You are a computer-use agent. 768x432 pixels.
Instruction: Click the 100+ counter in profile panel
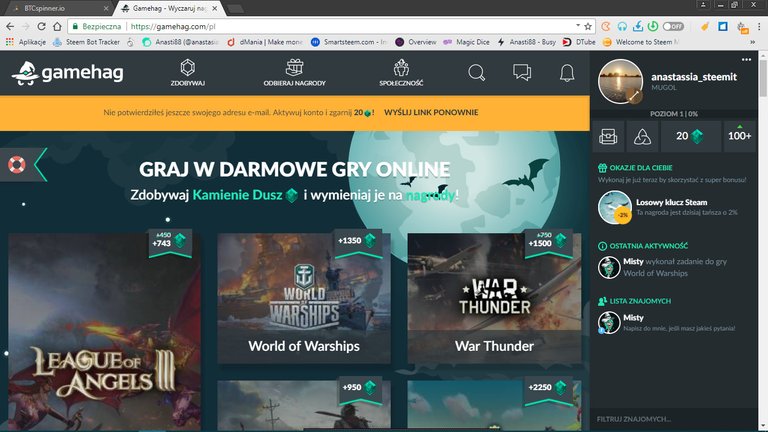point(740,136)
